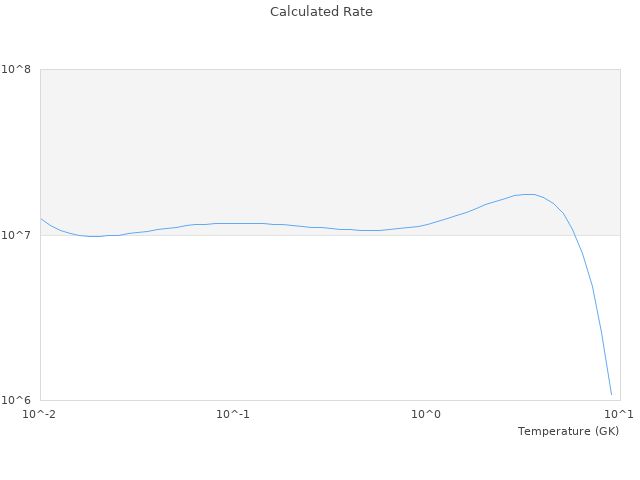Image resolution: width=640 pixels, height=480 pixels.
Task: Click the curve directly above the 10^-1 label
Action: point(233,223)
